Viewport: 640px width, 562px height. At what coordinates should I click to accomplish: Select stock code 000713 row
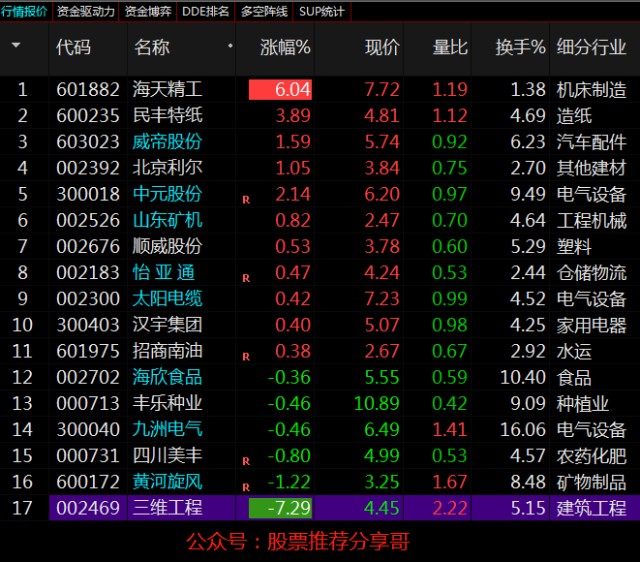88,403
